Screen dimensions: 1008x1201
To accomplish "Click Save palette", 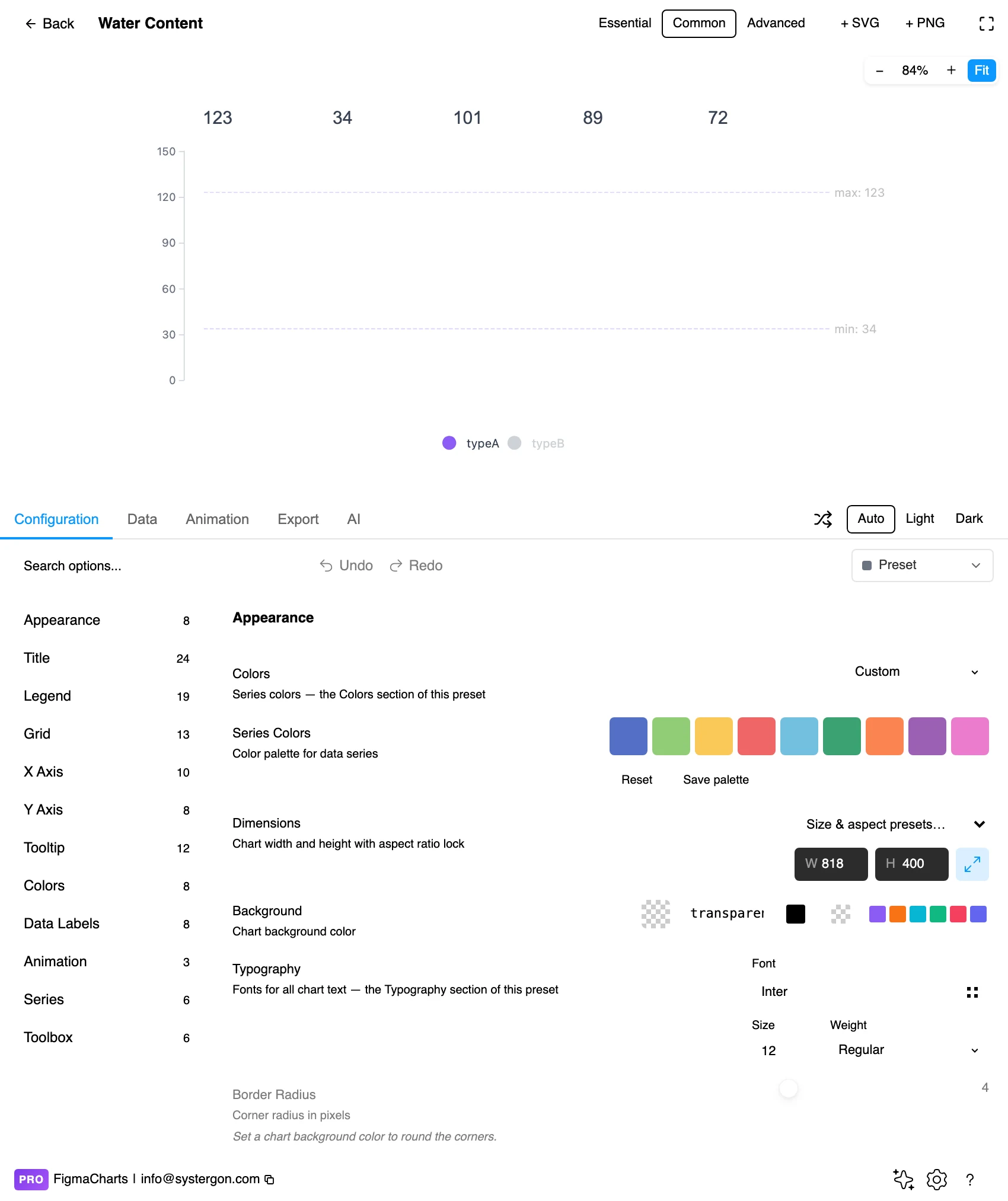I will [716, 780].
